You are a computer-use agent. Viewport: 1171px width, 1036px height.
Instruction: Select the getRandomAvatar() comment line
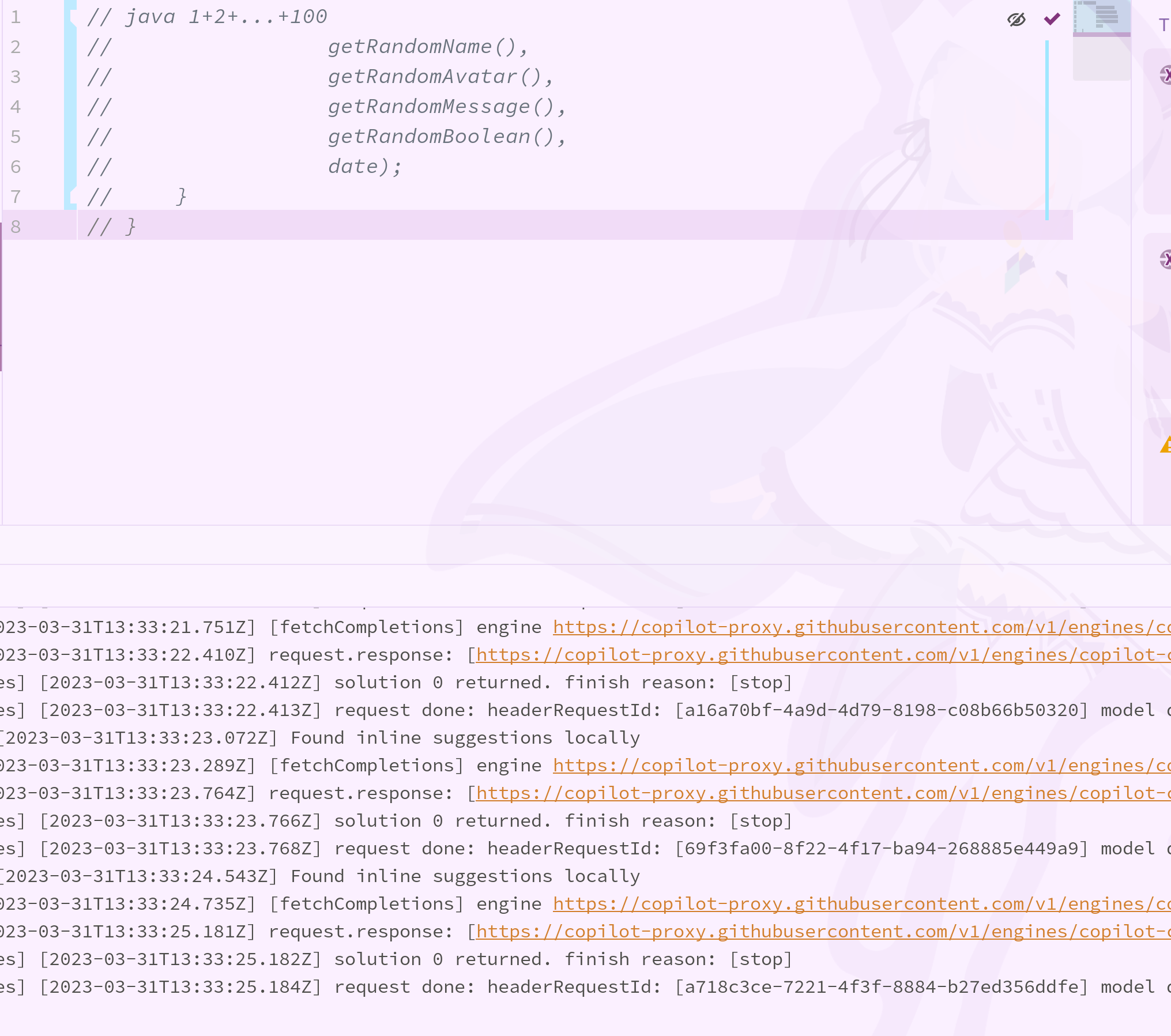(x=441, y=76)
